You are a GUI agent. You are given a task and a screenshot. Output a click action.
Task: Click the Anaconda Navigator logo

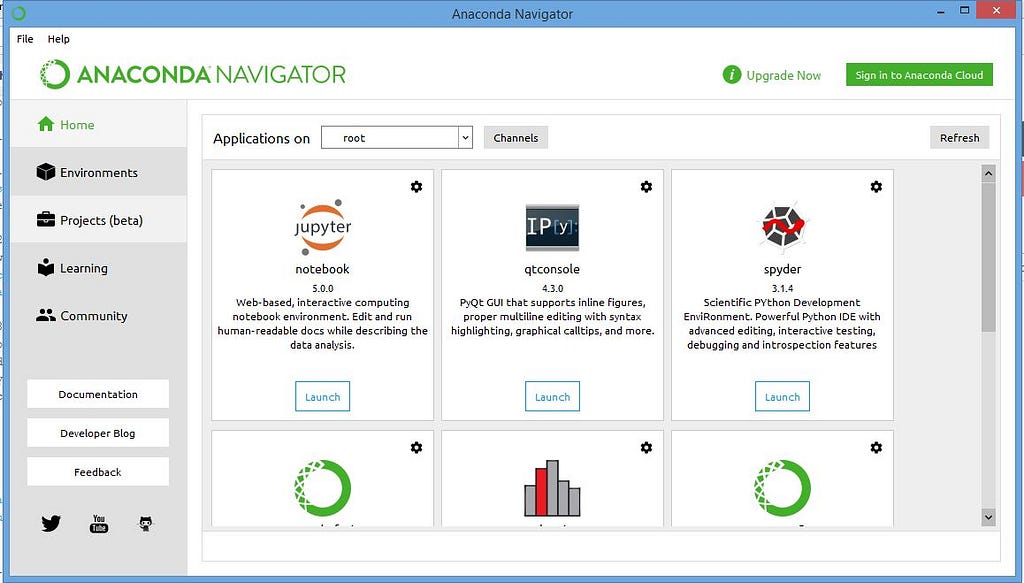193,74
